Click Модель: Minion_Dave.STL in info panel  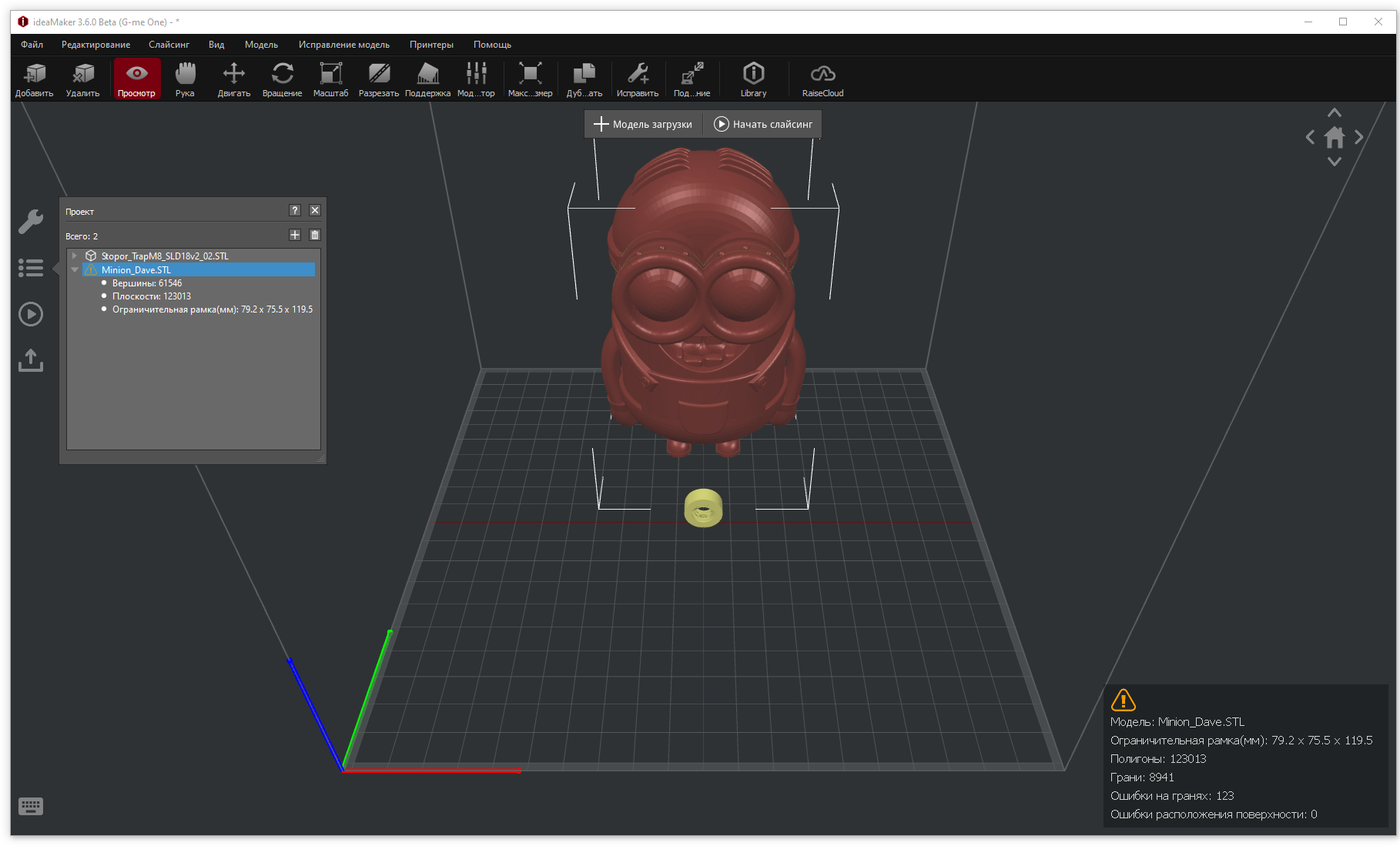click(x=1177, y=722)
